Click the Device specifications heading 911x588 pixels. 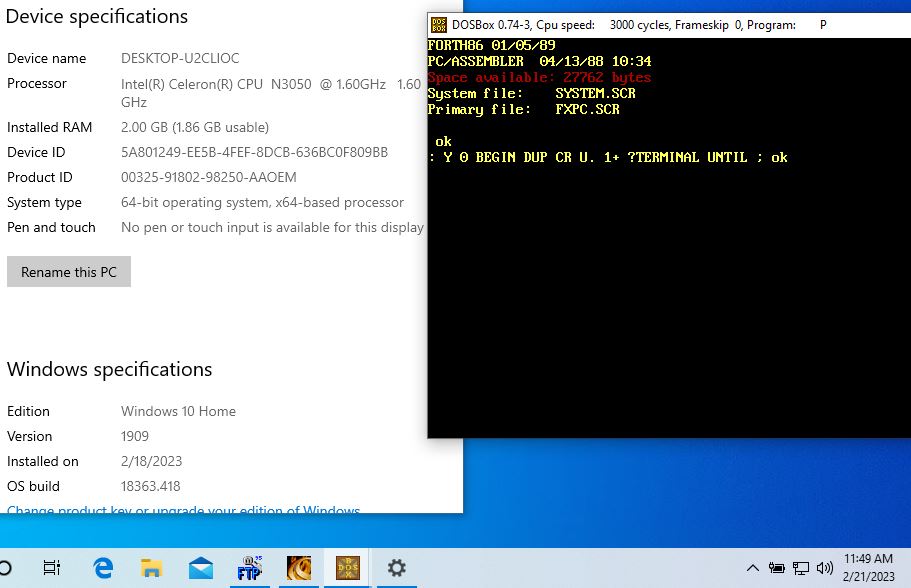[x=96, y=17]
